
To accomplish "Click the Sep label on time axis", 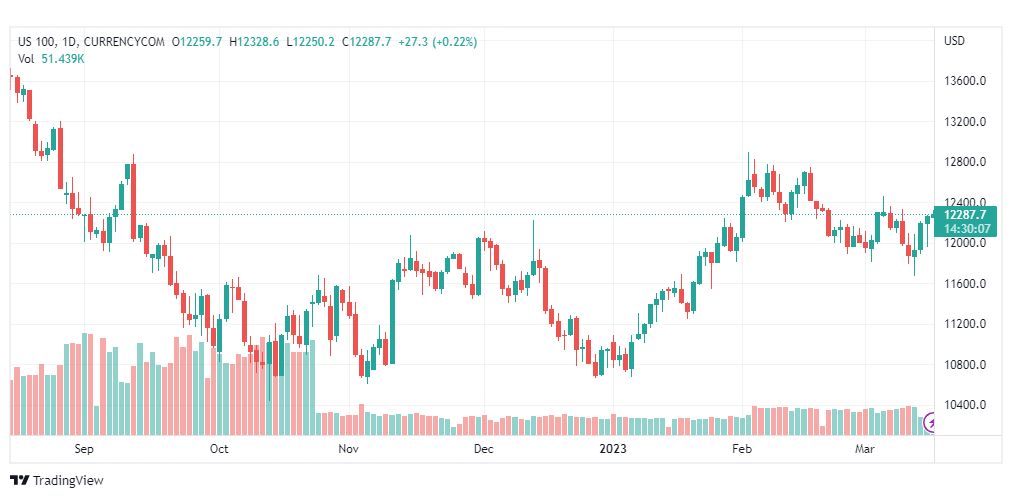I will point(84,449).
